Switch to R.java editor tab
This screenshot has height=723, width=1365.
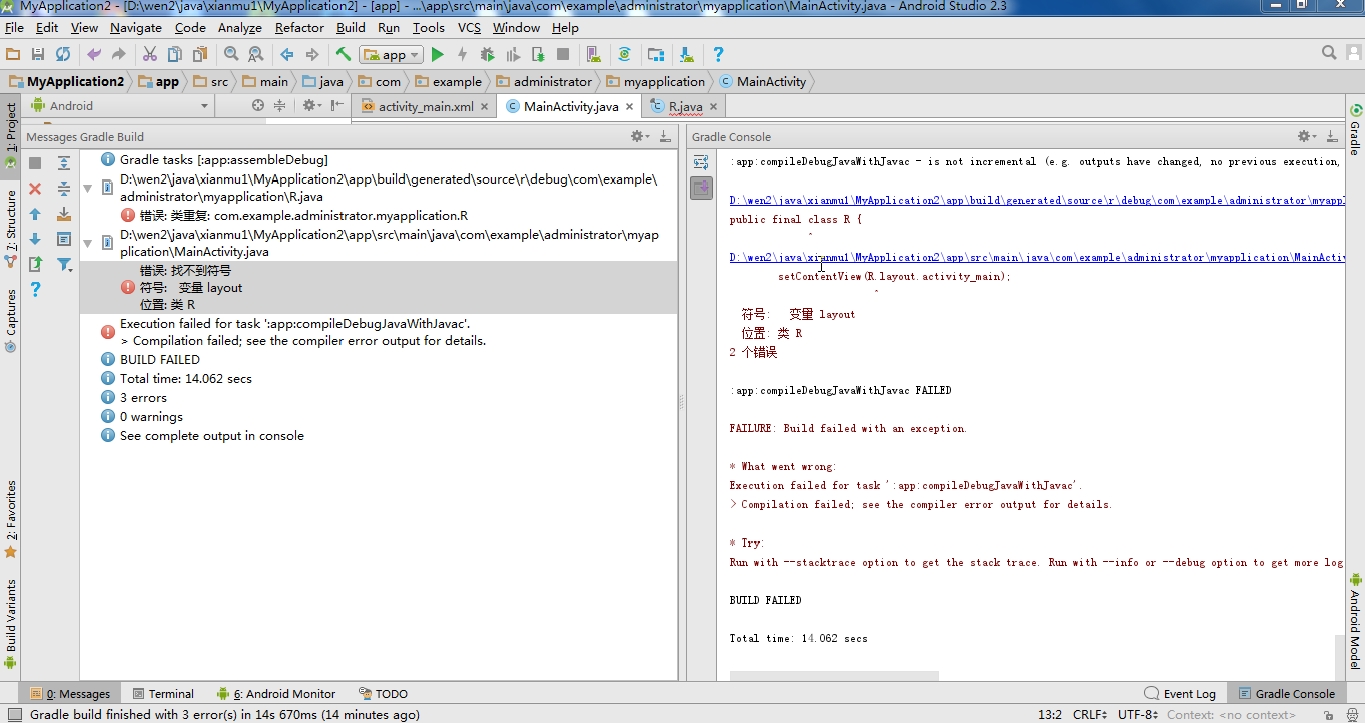tap(685, 106)
